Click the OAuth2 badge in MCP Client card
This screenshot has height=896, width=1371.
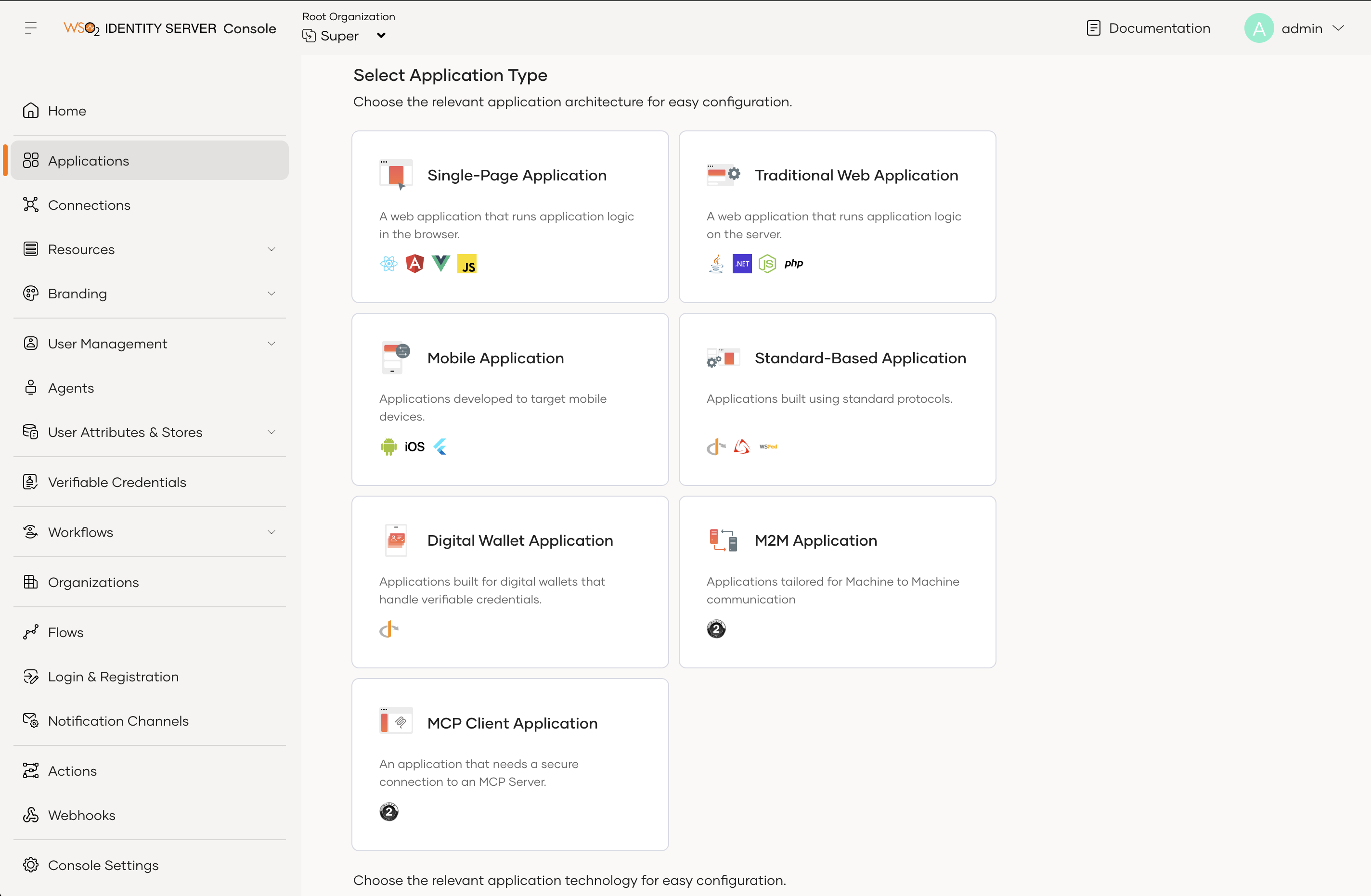389,812
